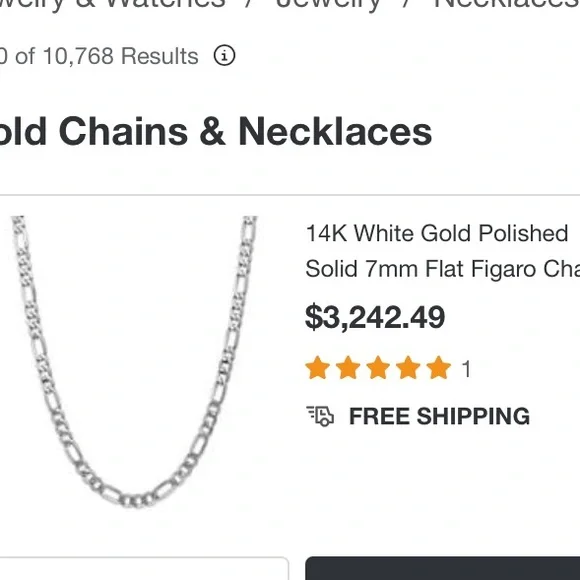Viewport: 580px width, 580px height.
Task: Select the last orange rating star
Action: pyautogui.click(x=438, y=368)
